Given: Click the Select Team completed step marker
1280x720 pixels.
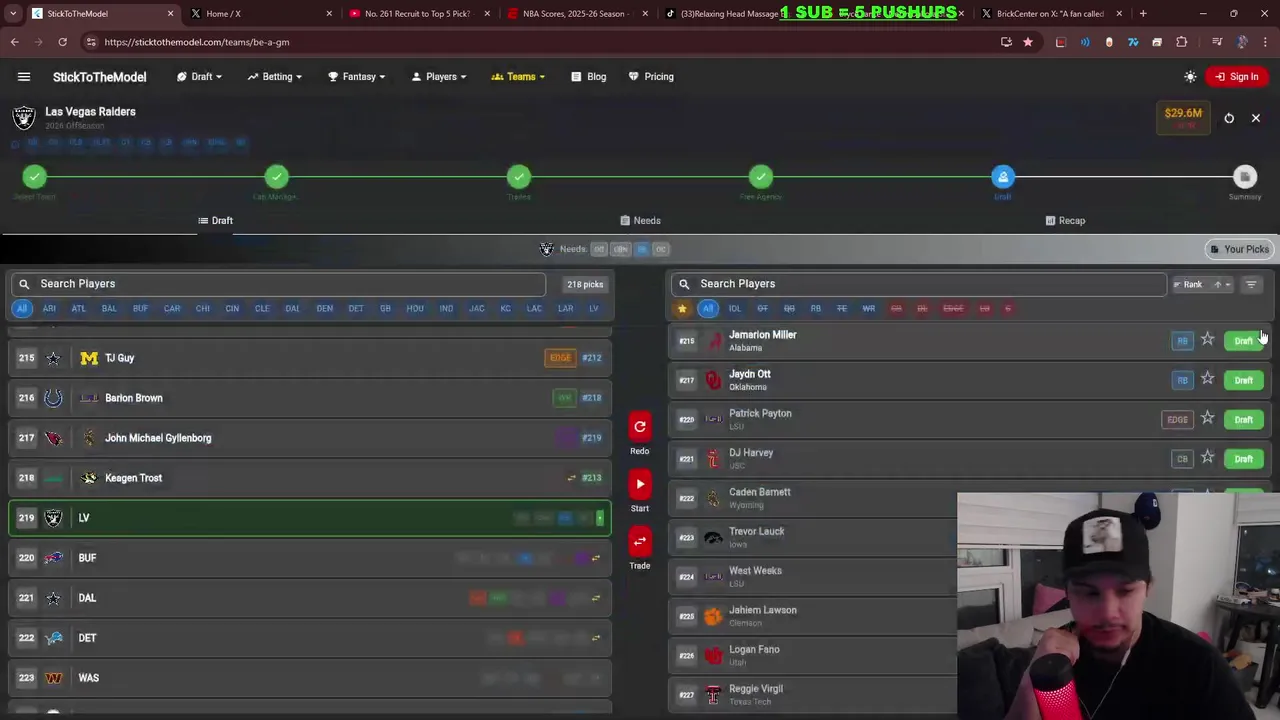Looking at the screenshot, I should pyautogui.click(x=35, y=177).
